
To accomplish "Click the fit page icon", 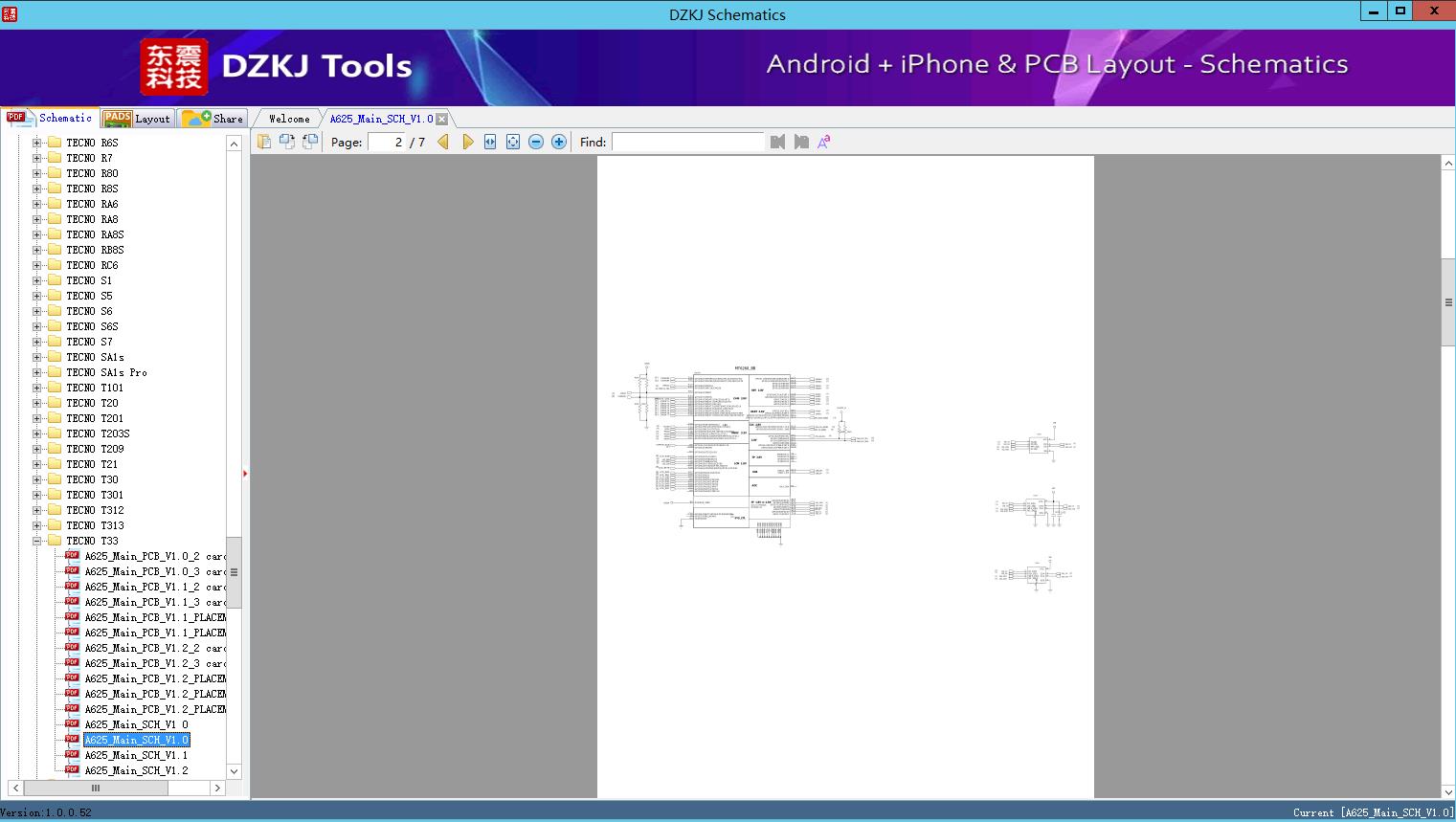I will coord(513,142).
